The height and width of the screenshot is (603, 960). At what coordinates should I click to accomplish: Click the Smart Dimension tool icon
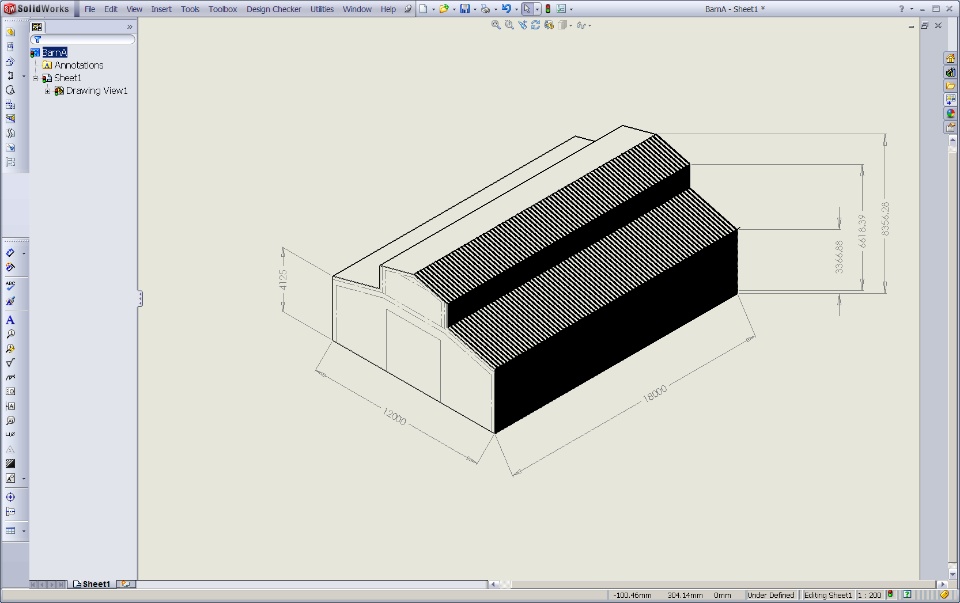[x=10, y=254]
